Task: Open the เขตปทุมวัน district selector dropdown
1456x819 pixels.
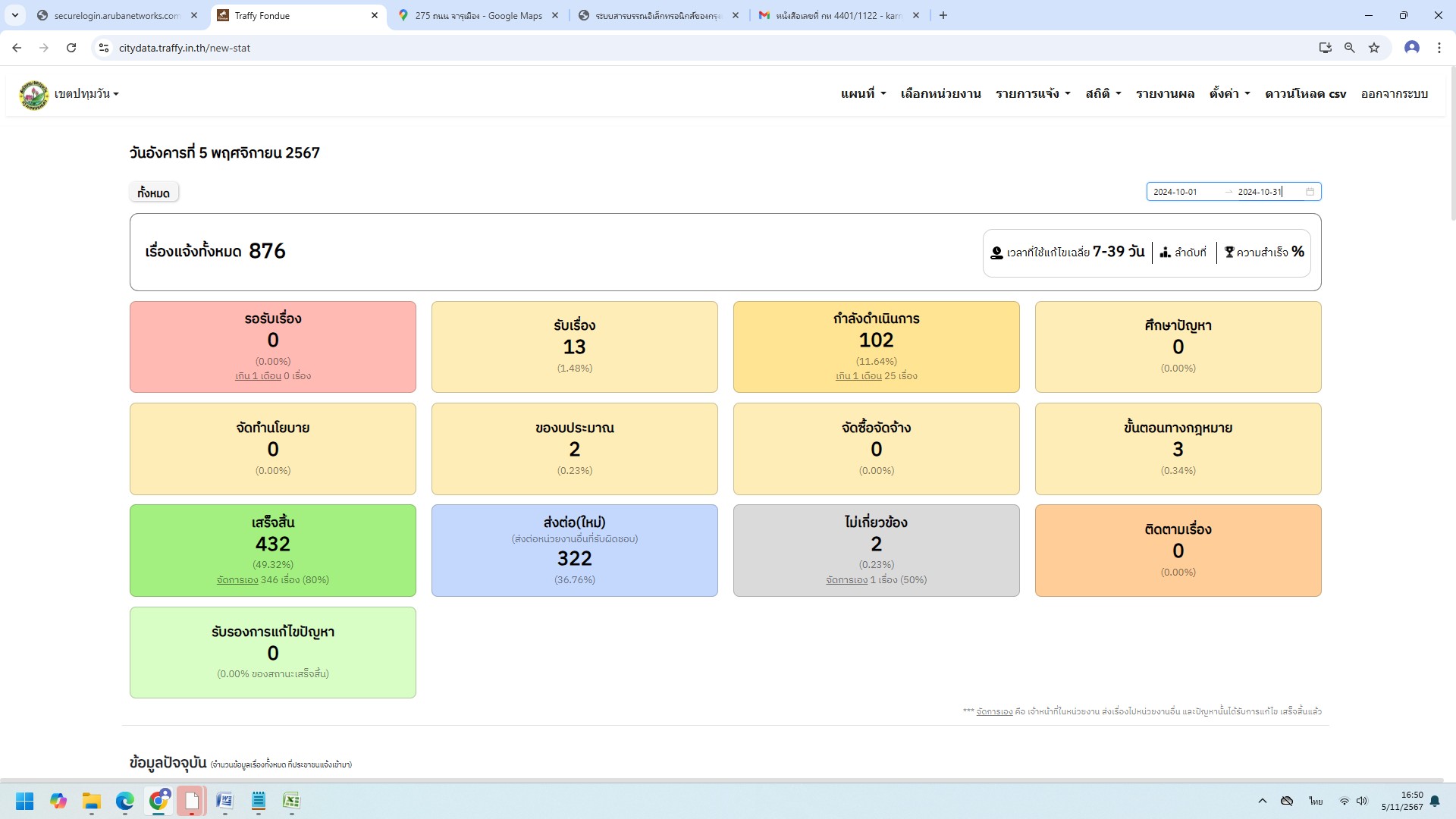Action: click(86, 94)
